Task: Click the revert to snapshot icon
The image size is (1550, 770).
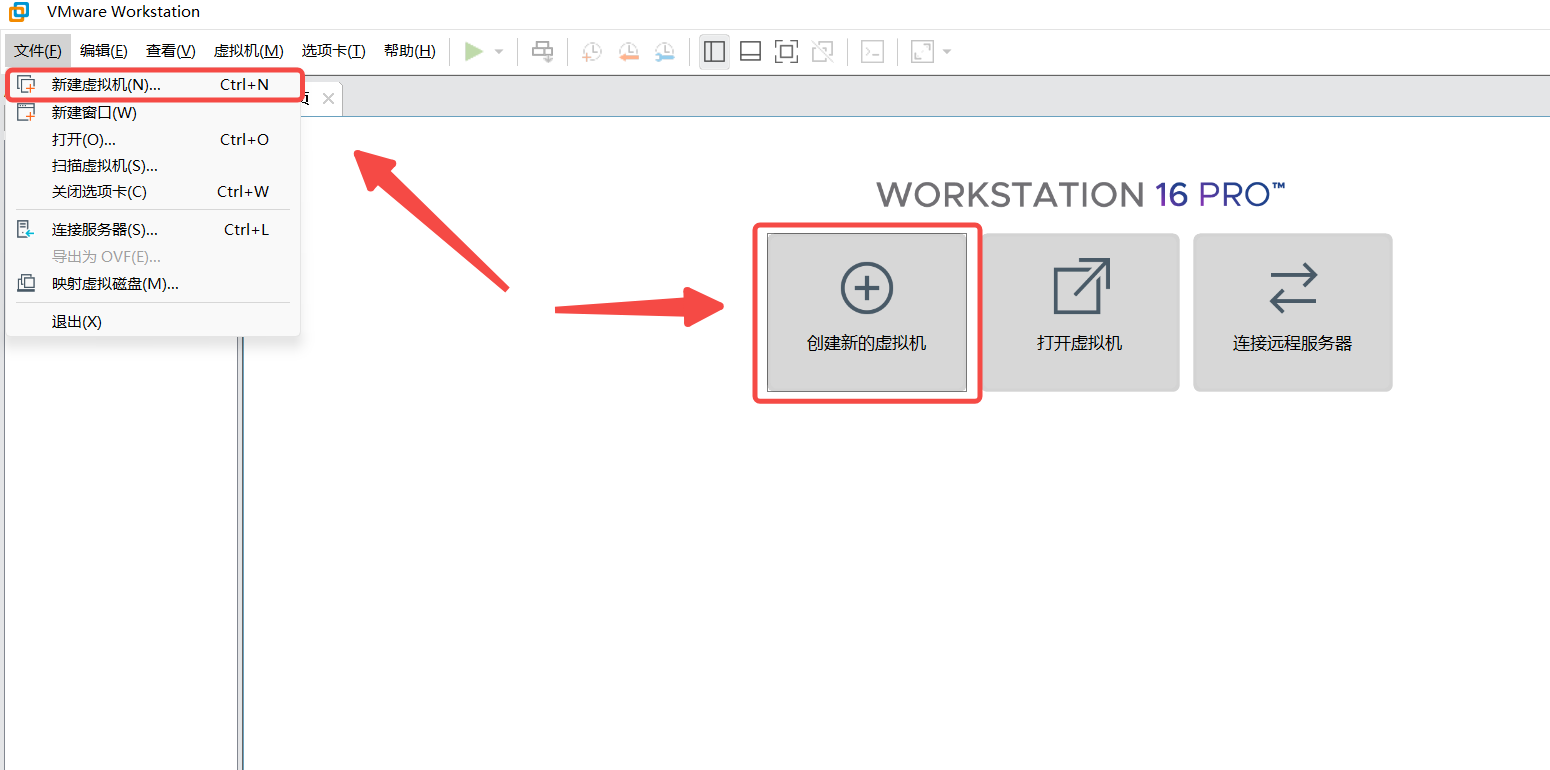Action: 628,51
